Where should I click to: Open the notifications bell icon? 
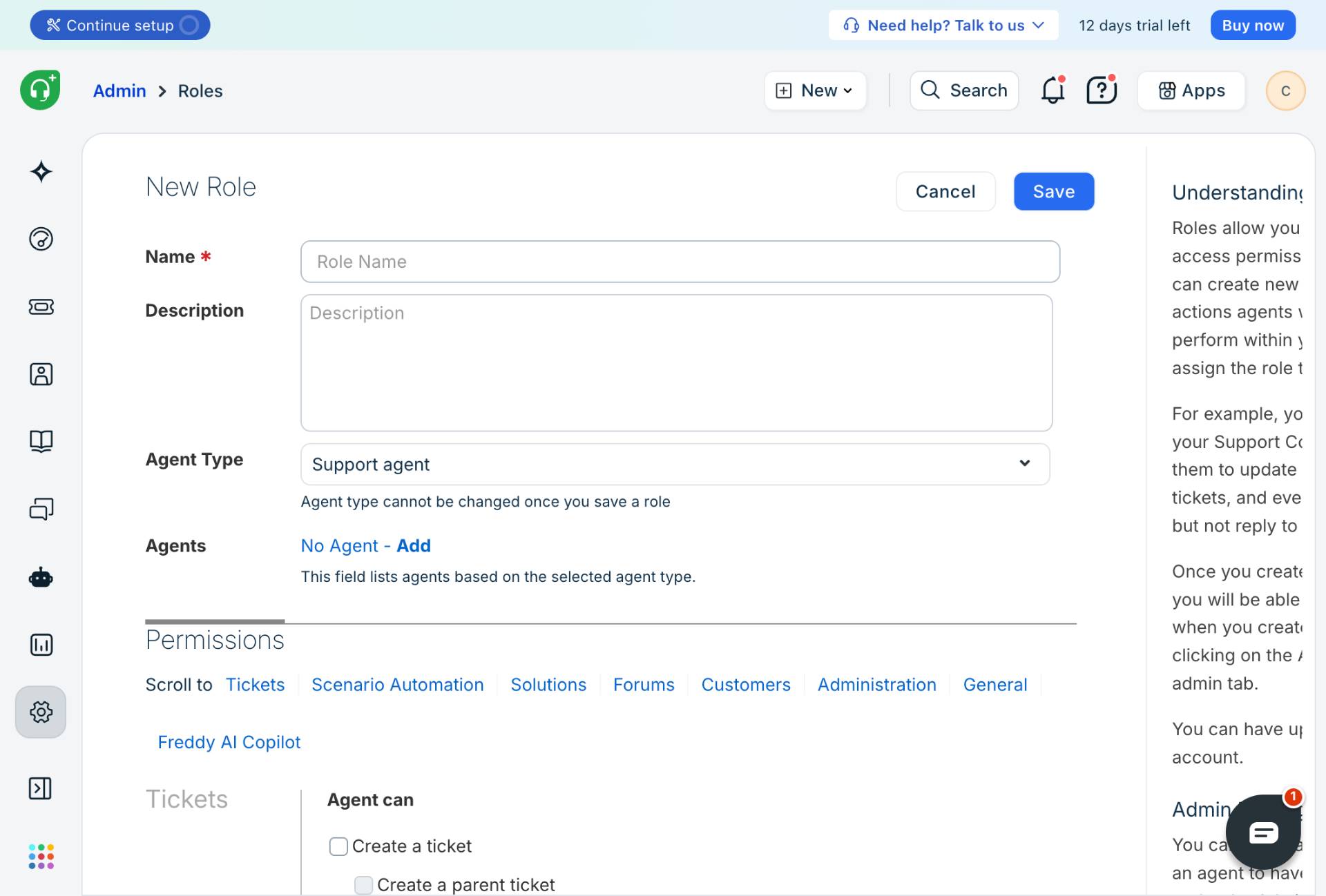(1053, 90)
